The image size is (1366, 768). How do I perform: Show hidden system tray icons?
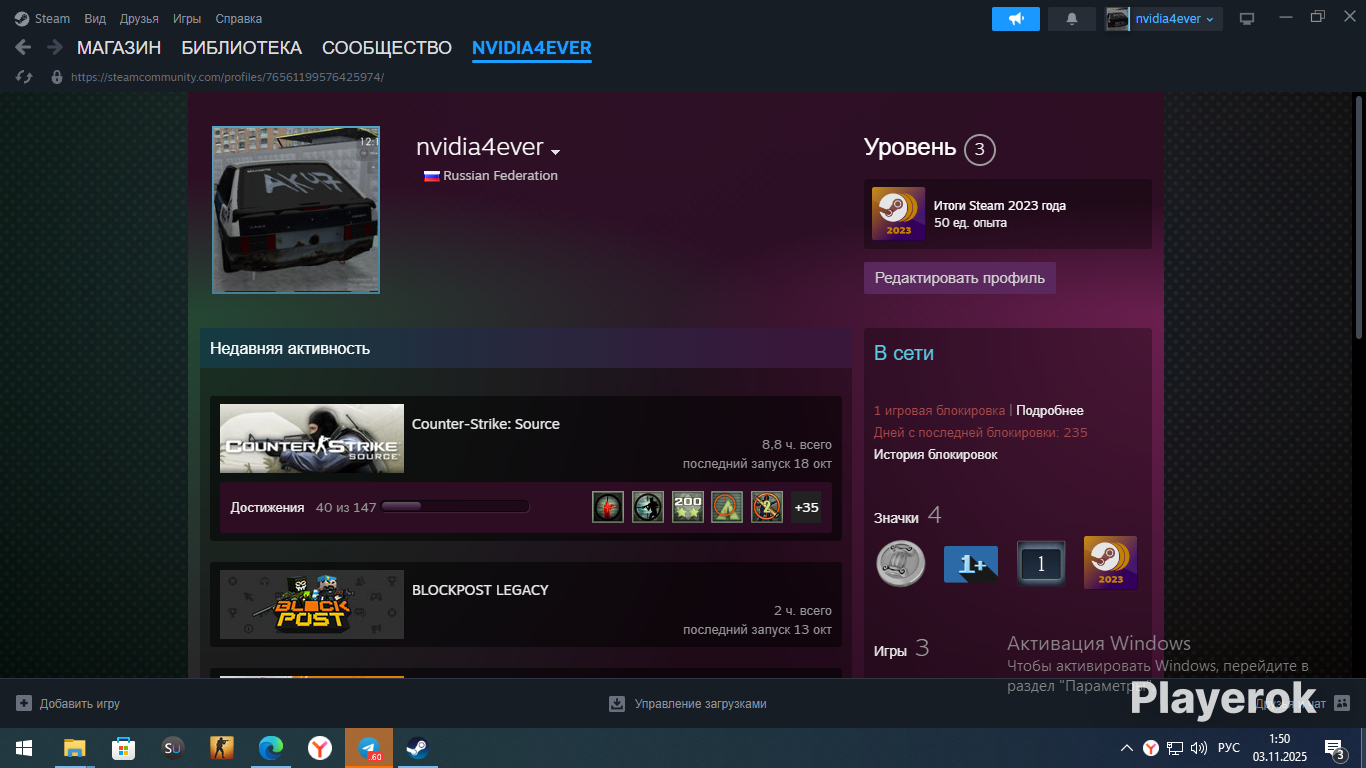(1127, 748)
